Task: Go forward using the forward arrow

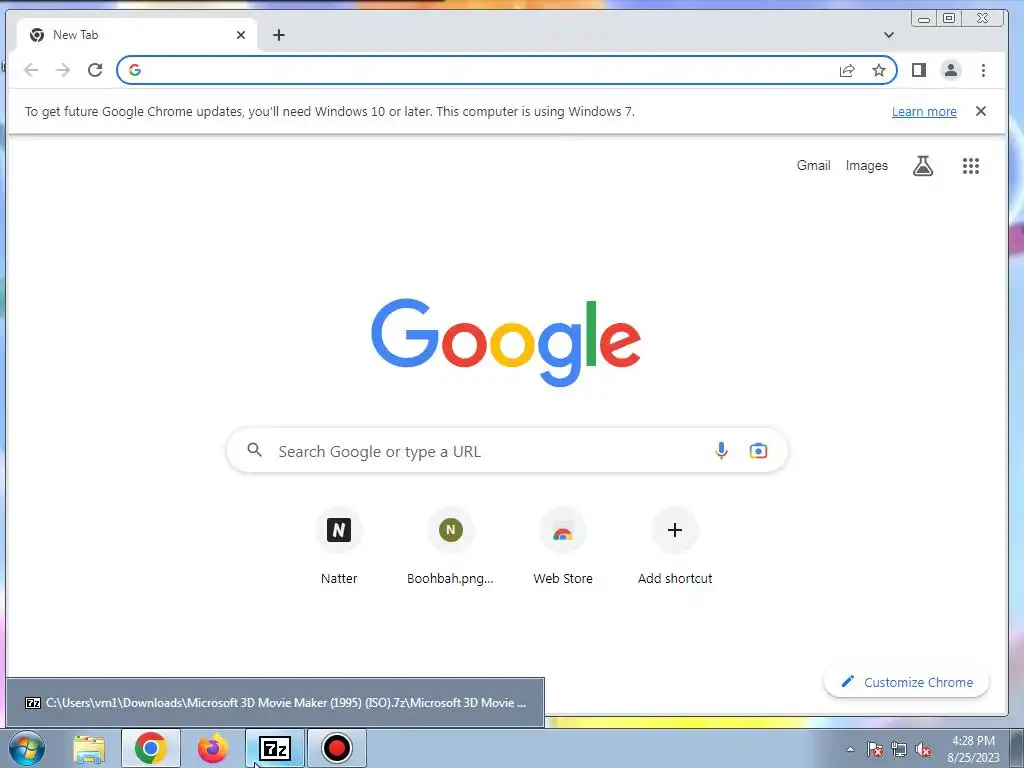Action: click(63, 70)
